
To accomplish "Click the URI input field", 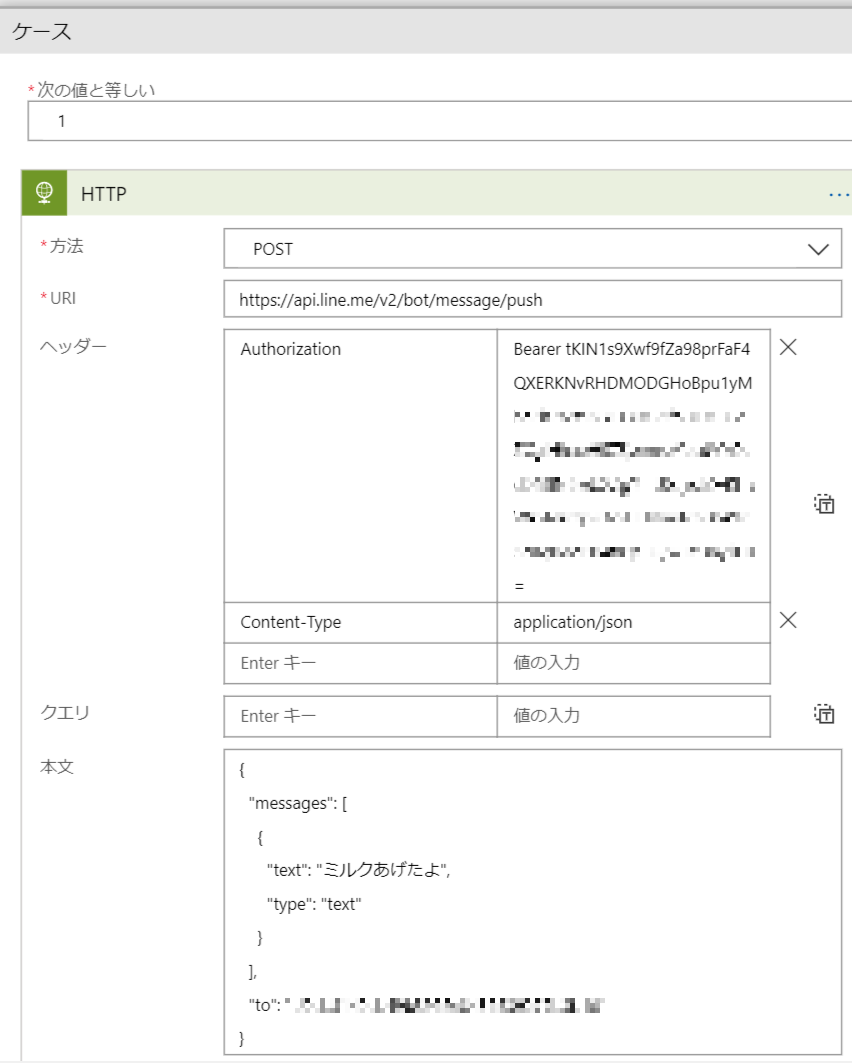I will pyautogui.click(x=533, y=299).
